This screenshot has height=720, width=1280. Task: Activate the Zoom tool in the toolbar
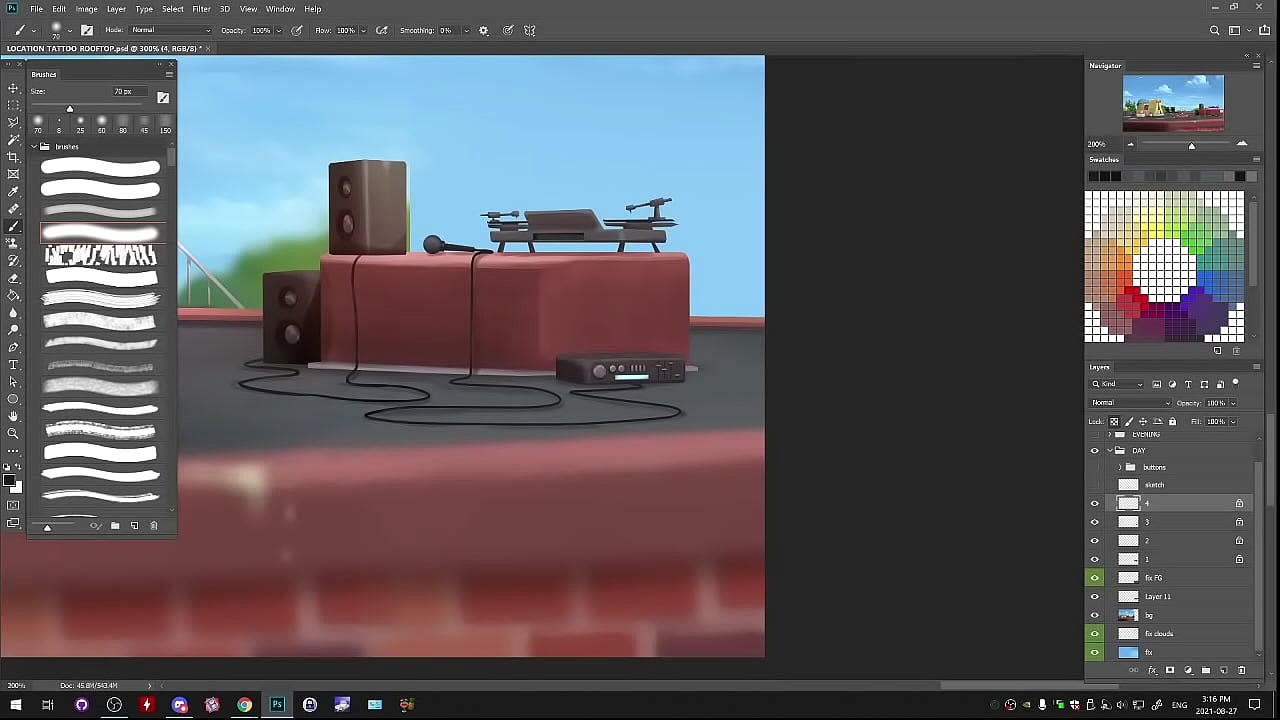[x=13, y=434]
